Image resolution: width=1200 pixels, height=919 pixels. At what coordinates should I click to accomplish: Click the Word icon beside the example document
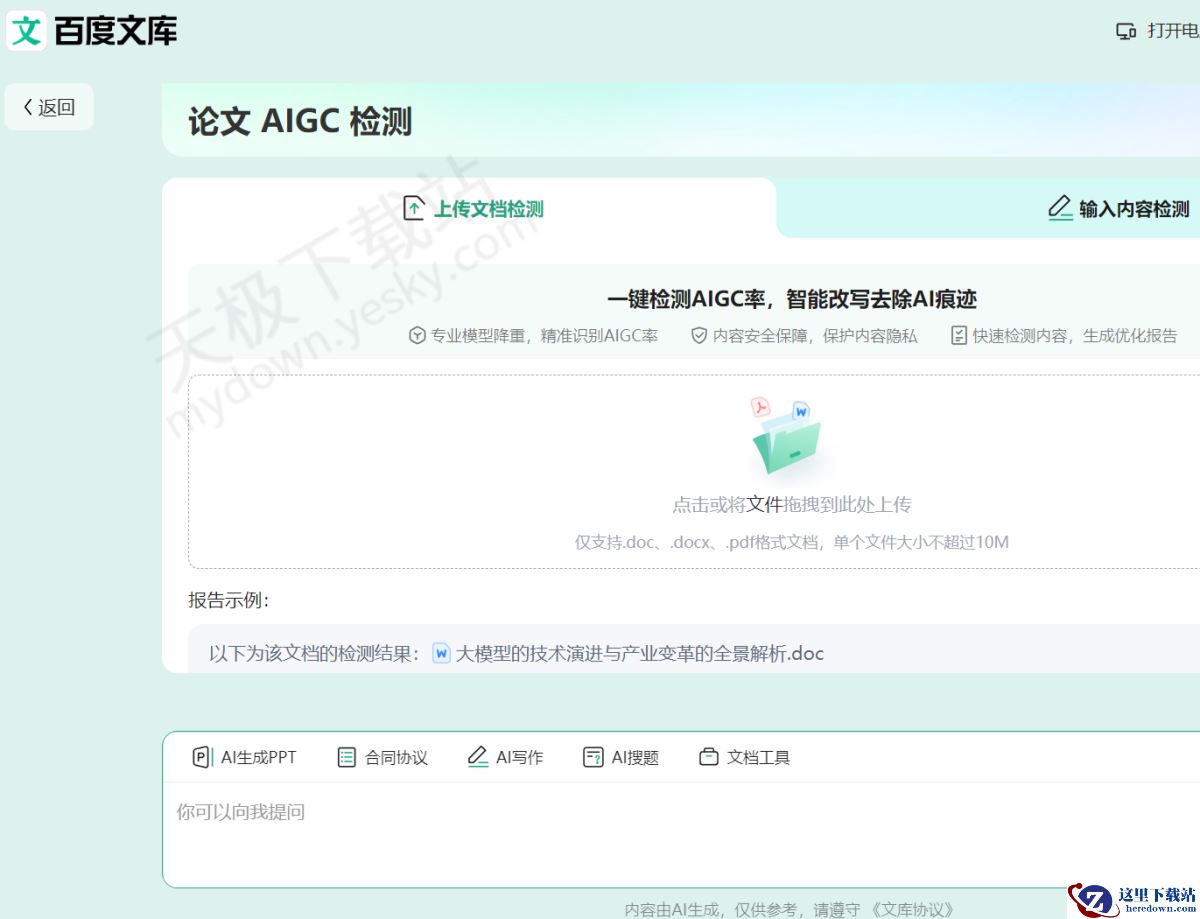[439, 653]
